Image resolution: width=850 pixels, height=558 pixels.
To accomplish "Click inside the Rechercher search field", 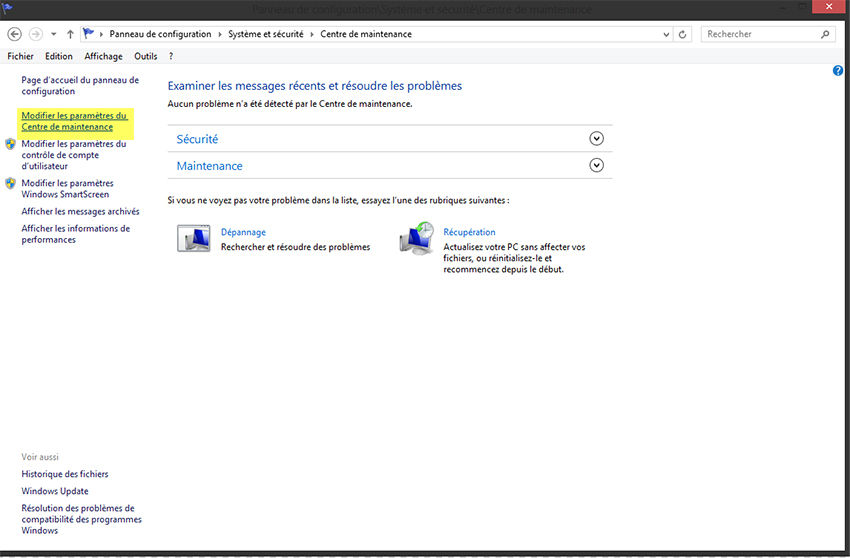I will pos(760,34).
